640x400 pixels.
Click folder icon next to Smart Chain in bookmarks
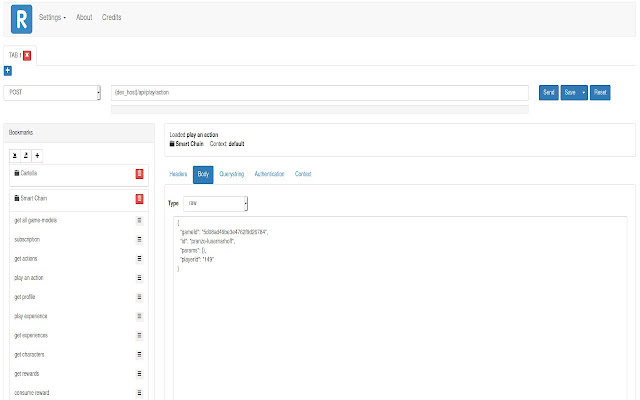pyautogui.click(x=17, y=198)
